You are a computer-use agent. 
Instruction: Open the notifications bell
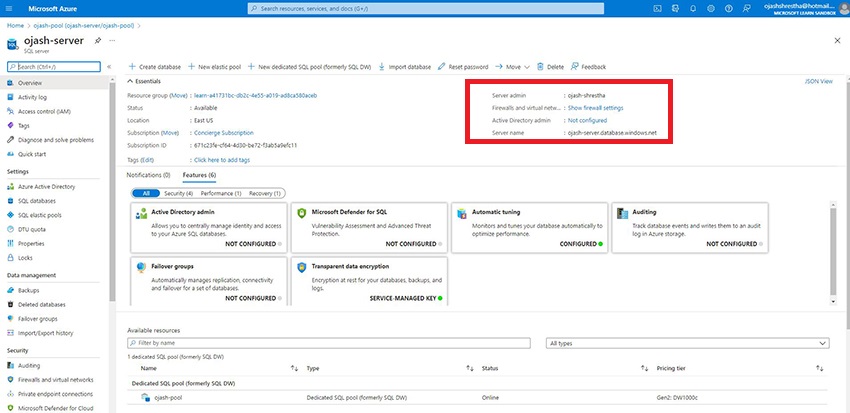tap(693, 8)
